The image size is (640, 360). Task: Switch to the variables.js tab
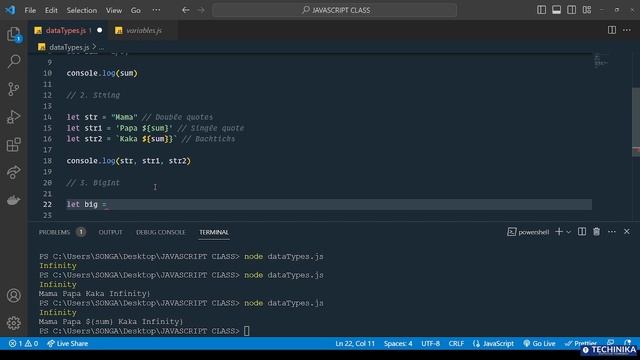(143, 30)
